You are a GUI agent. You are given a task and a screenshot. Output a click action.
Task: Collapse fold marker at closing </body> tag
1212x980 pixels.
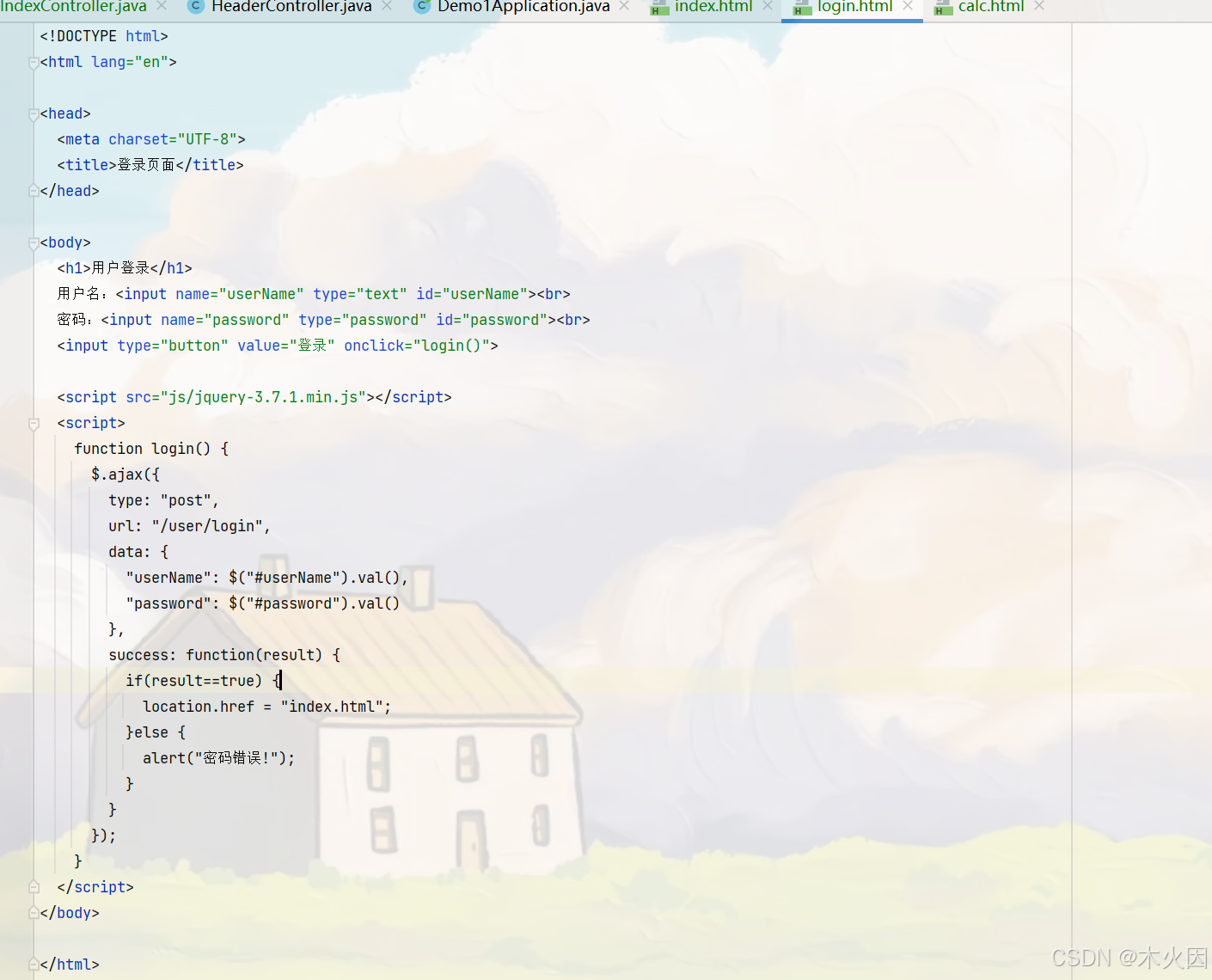[34, 913]
